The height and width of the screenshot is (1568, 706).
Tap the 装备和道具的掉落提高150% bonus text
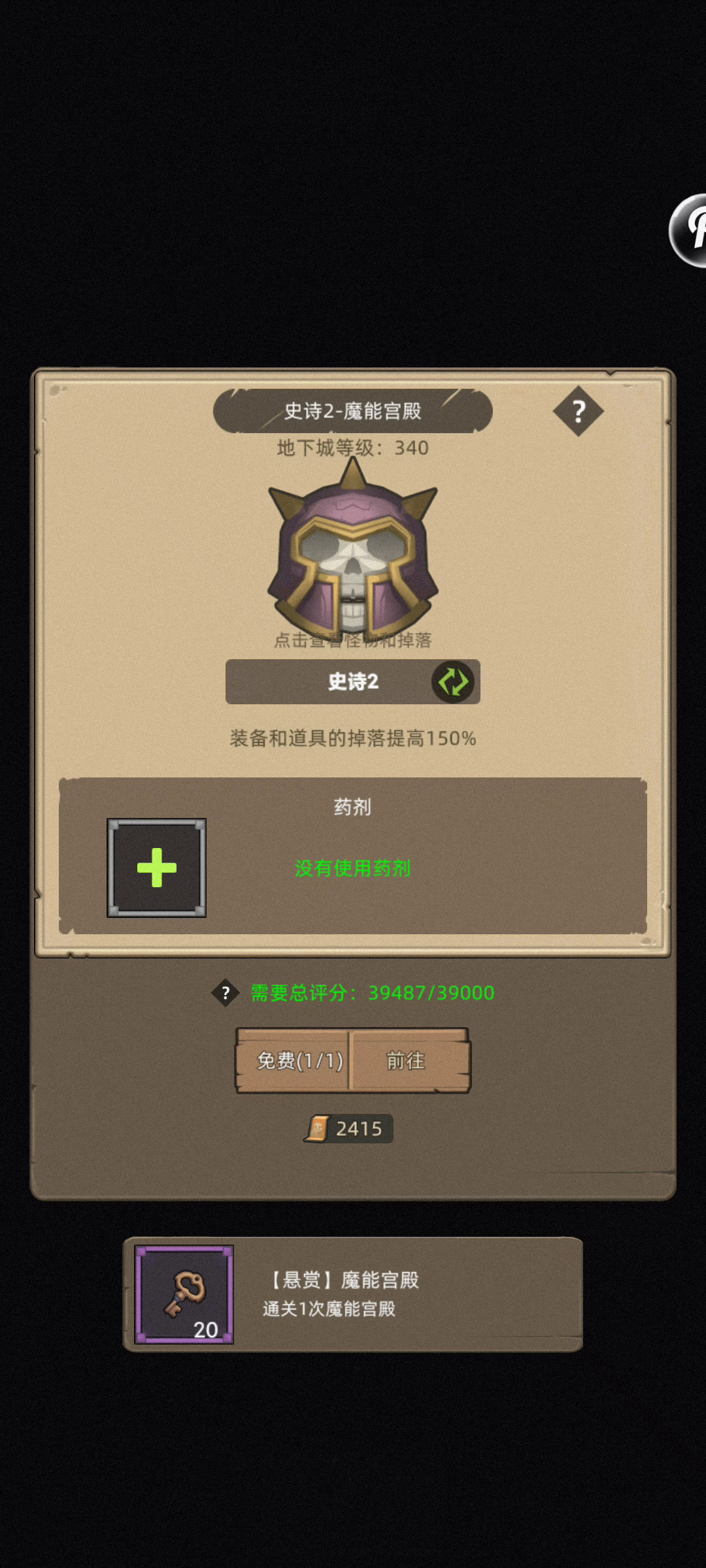pos(353,738)
